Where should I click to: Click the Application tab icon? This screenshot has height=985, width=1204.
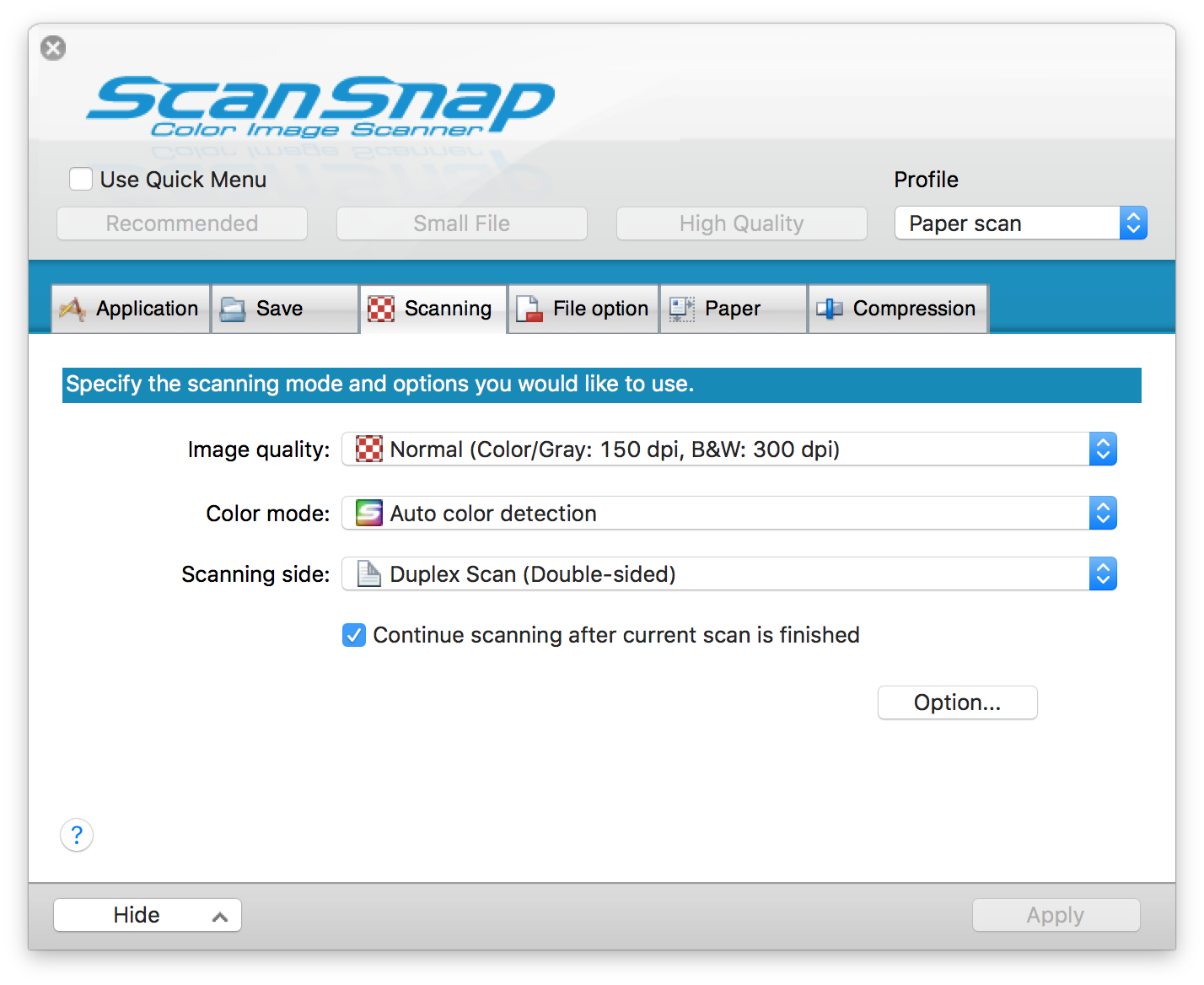[73, 309]
